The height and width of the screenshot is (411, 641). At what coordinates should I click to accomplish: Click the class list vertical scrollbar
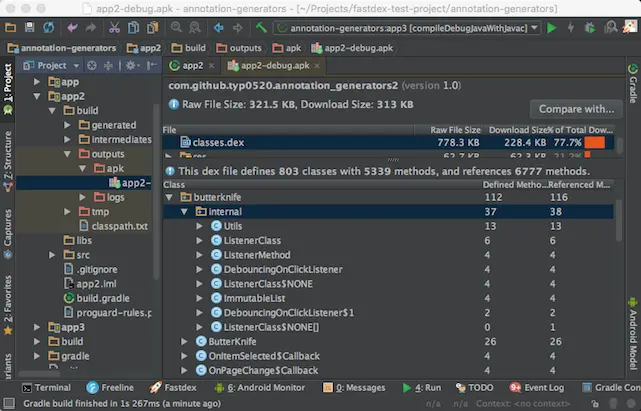point(619,220)
